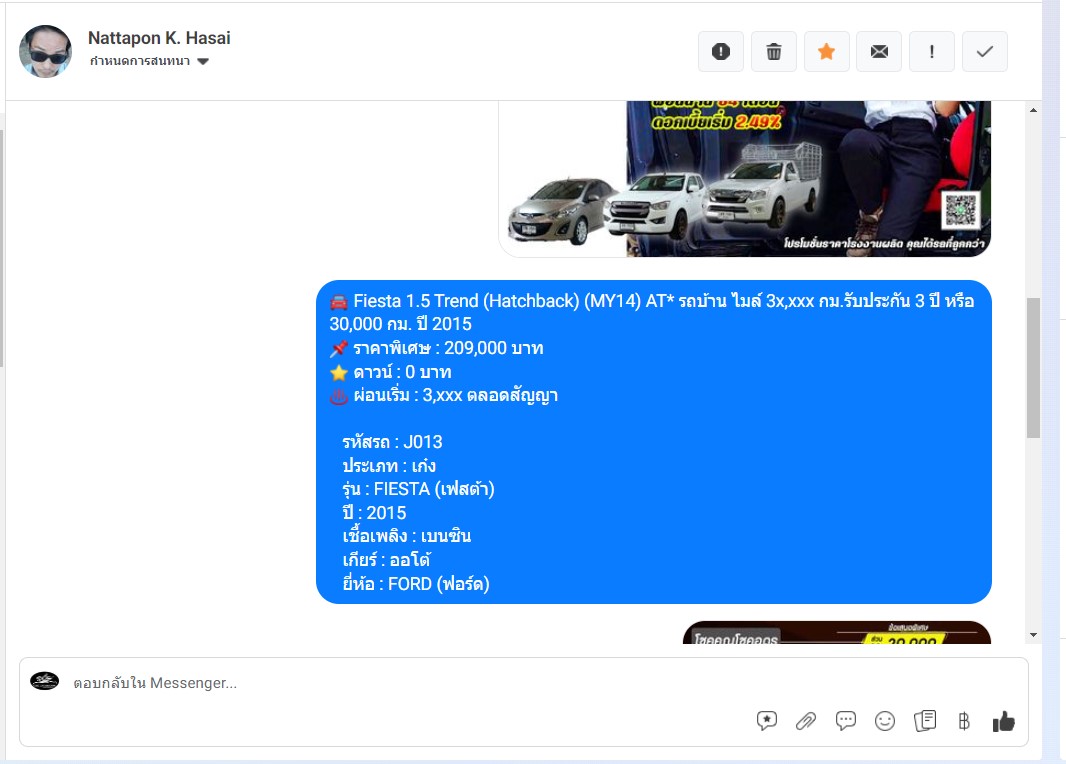Delete conversation with trash icon
Viewport: 1066px width, 764px height.
(x=774, y=52)
